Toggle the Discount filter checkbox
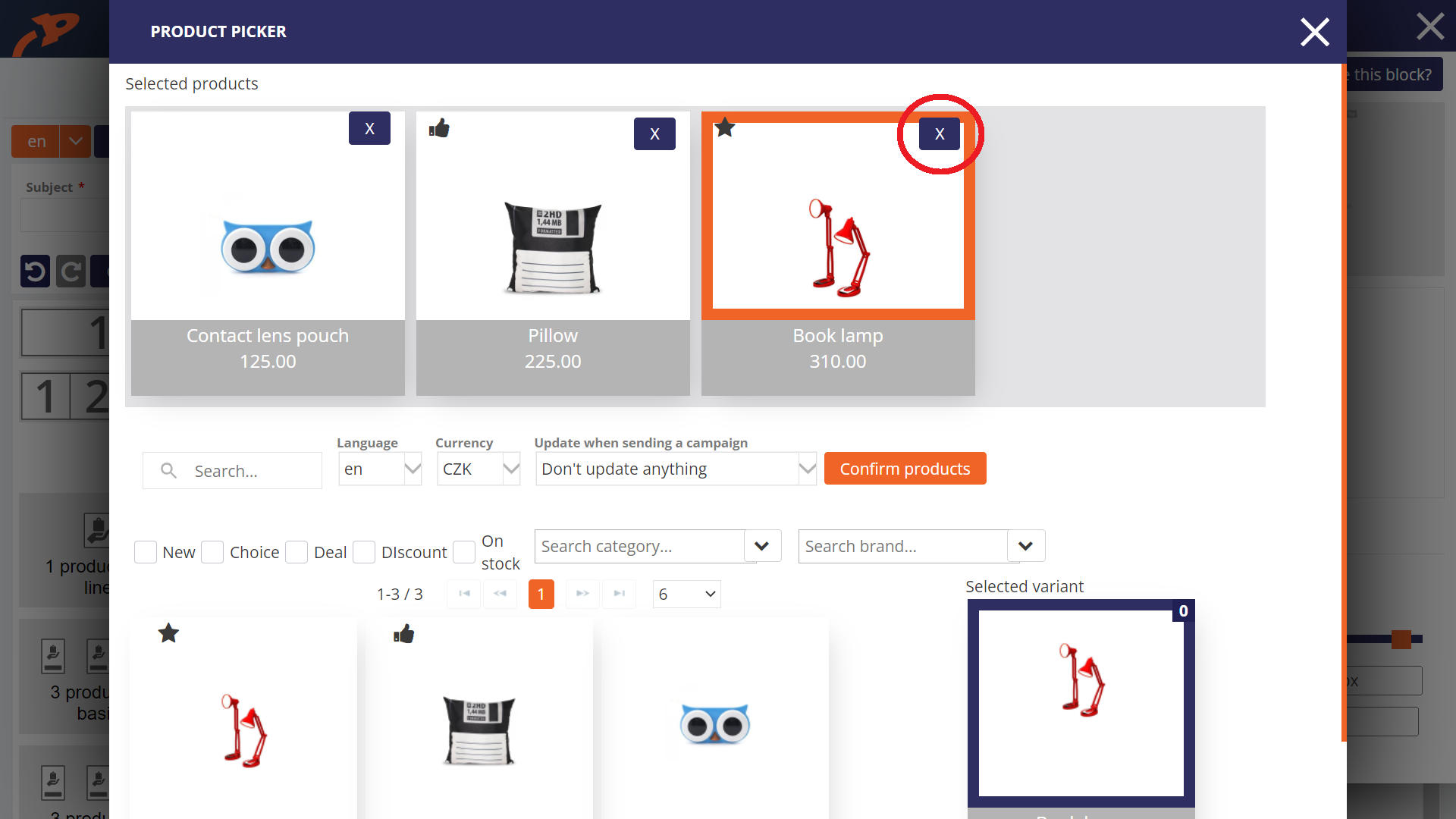 tap(364, 552)
